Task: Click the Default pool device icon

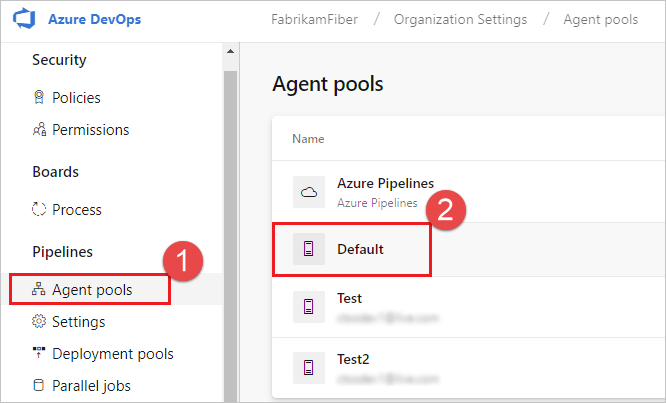Action: (309, 249)
